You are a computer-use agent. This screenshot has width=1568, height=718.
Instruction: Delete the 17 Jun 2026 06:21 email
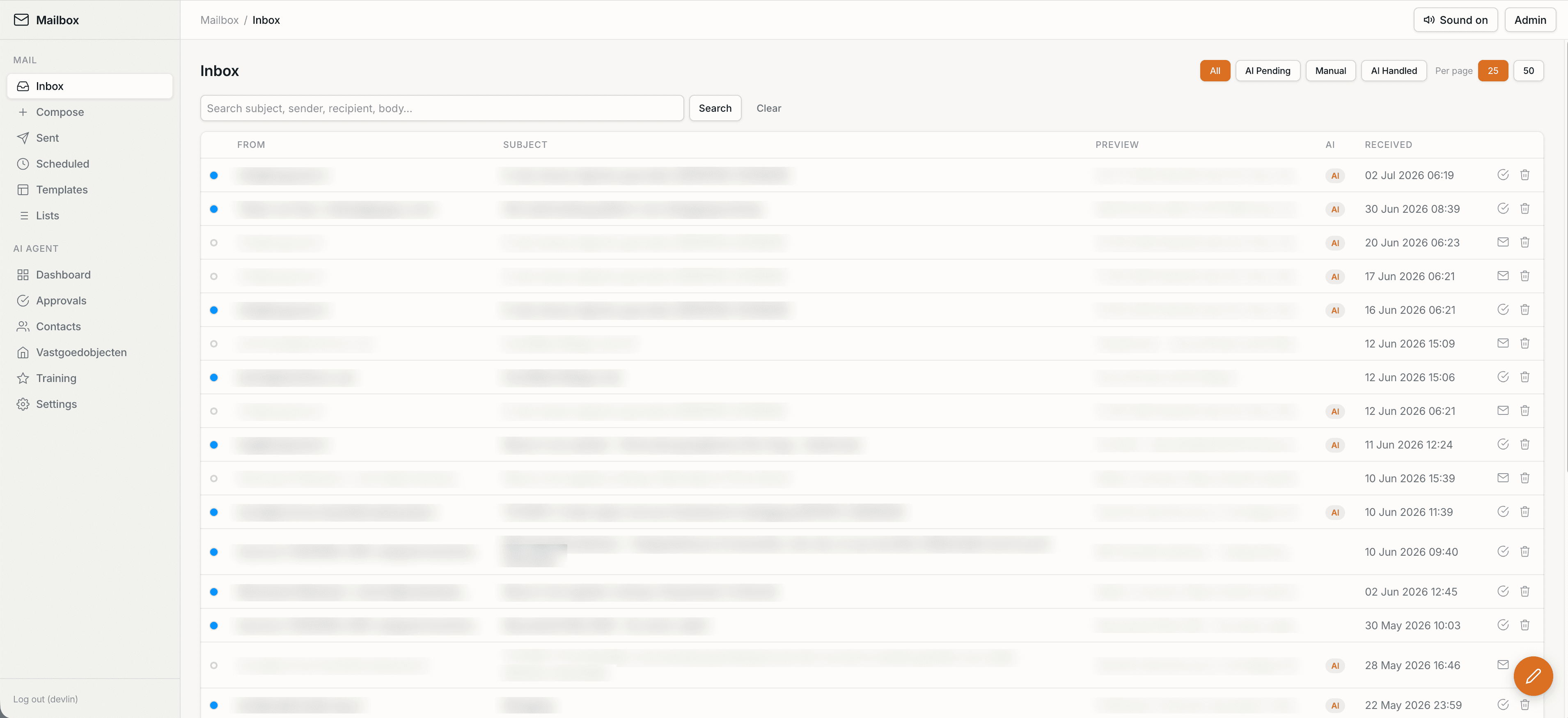pyautogui.click(x=1525, y=276)
